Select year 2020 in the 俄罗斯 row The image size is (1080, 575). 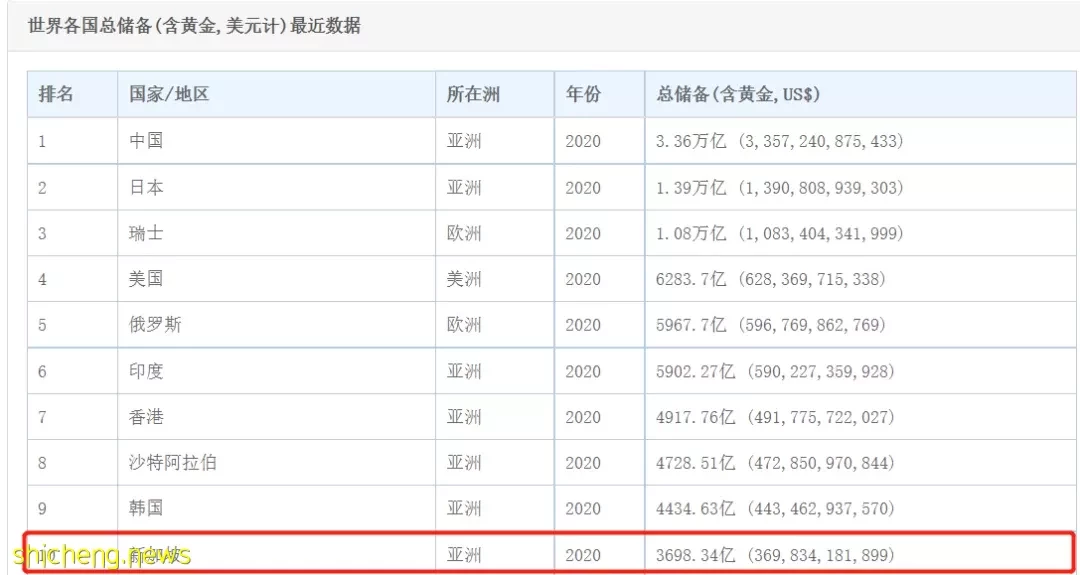tap(583, 325)
